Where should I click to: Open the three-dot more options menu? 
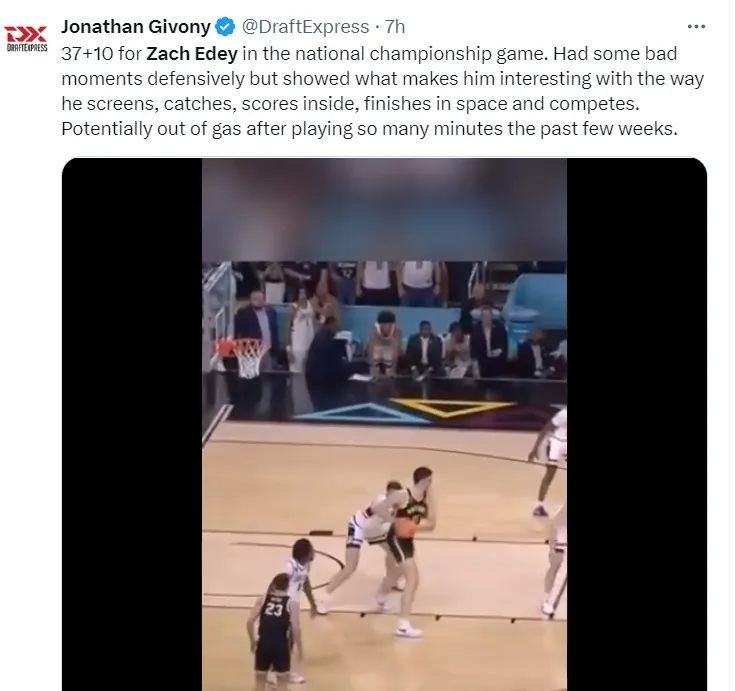[x=696, y=27]
